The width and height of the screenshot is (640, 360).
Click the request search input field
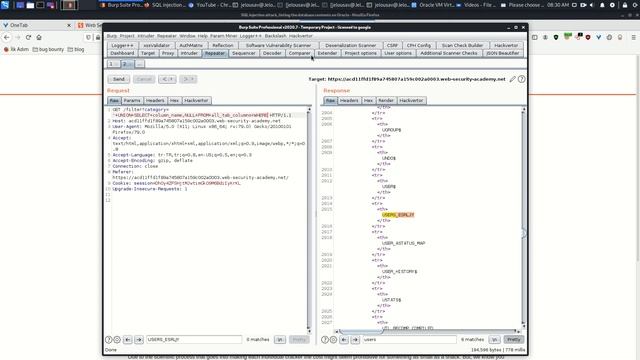pos(194,340)
